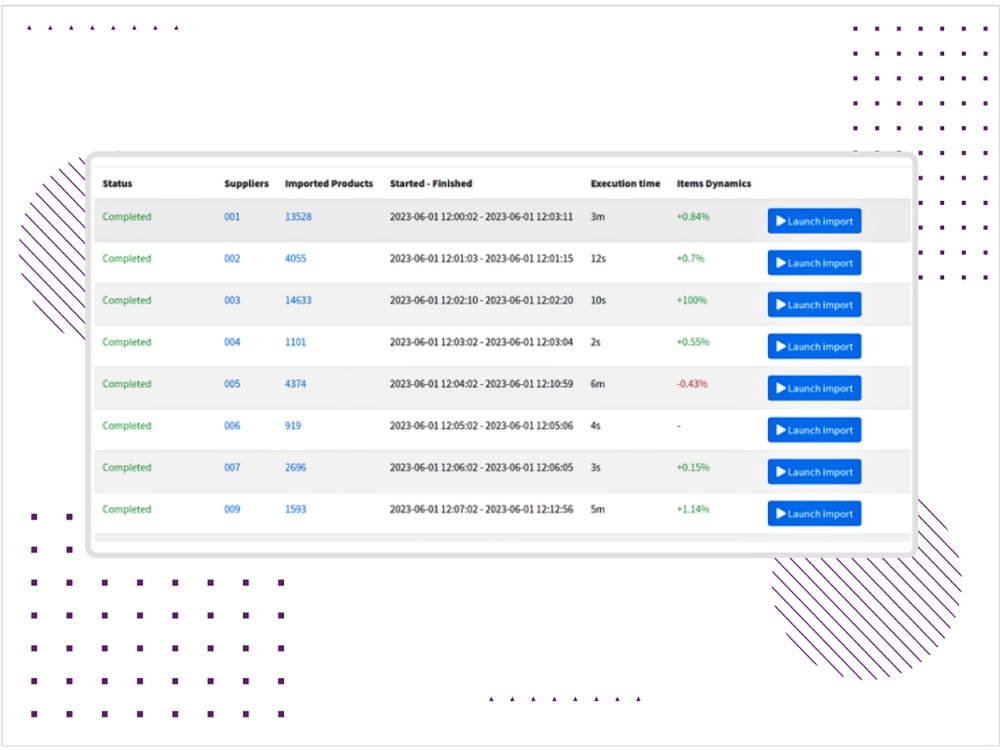Screen dimensions: 1000x750
Task: Select the +100% items dynamics value
Action: (x=692, y=300)
